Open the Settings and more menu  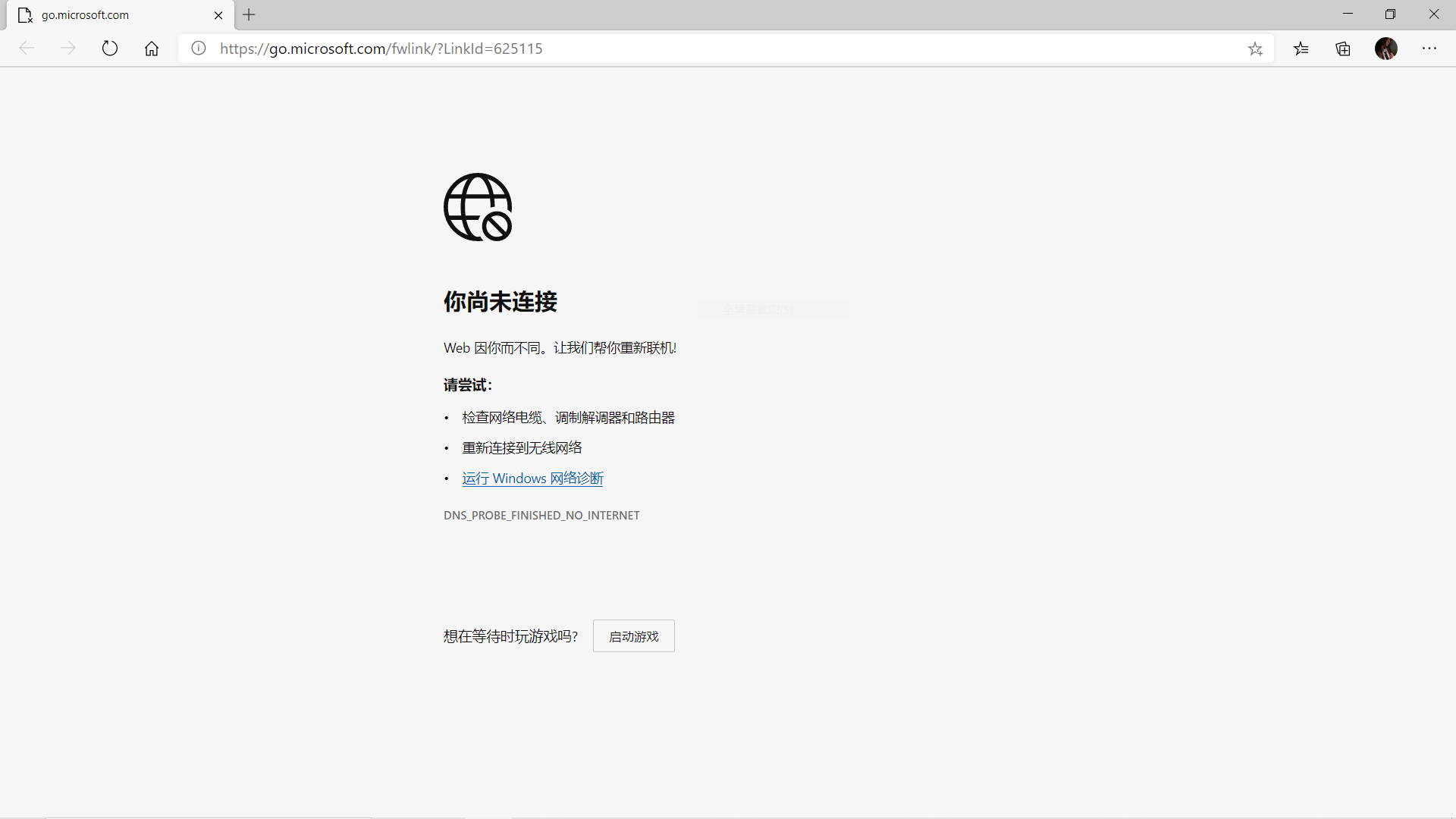[x=1430, y=48]
